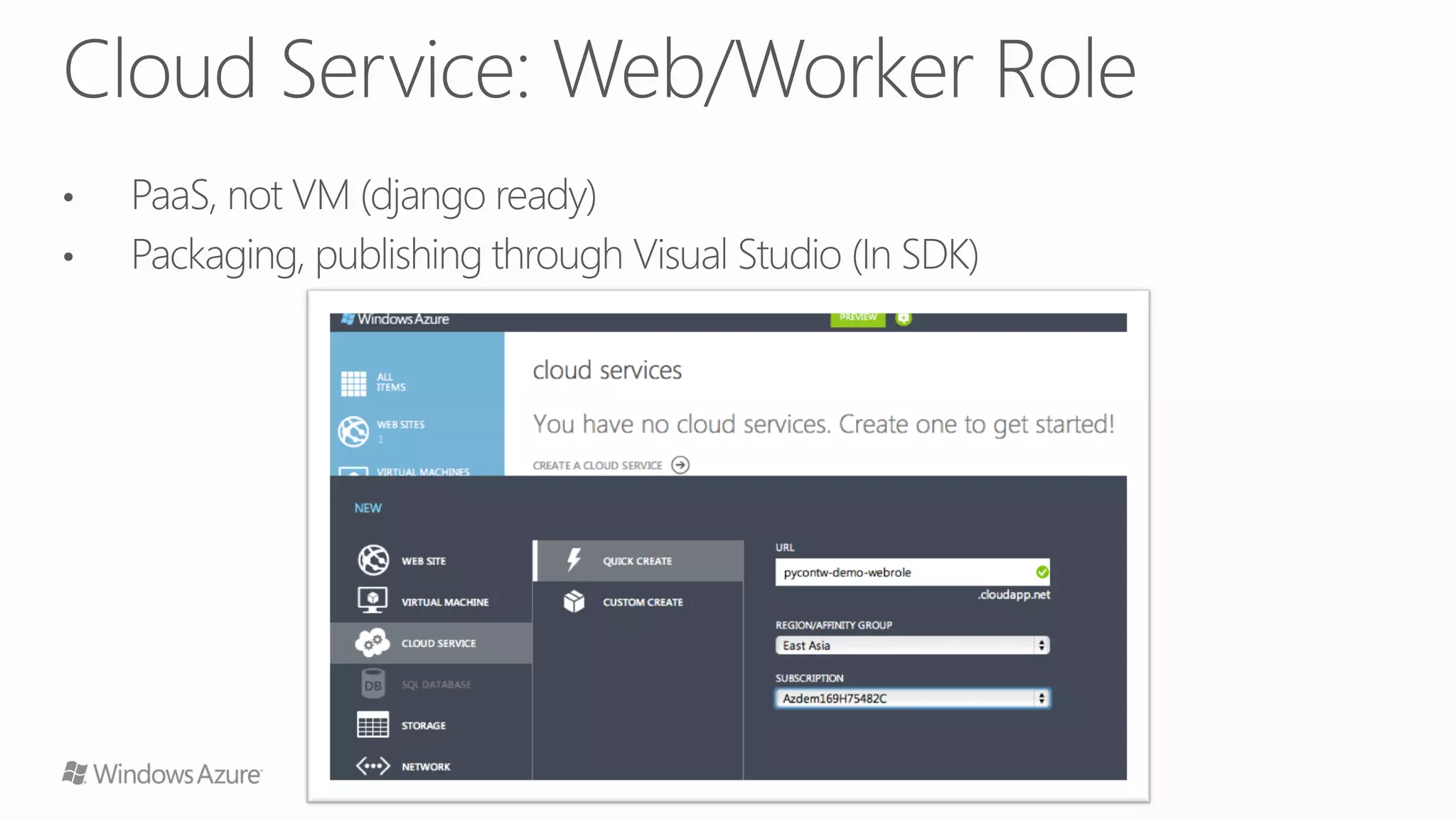Screen dimensions: 1456x819
Task: Click the Storage table icon
Action: pyautogui.click(x=373, y=725)
